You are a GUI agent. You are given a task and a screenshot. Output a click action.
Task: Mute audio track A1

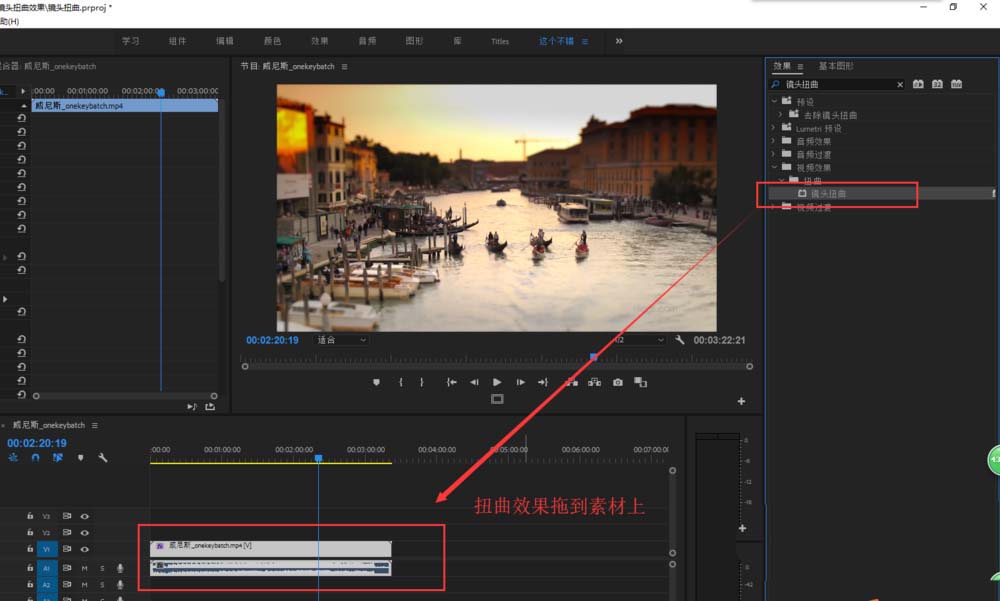(86, 568)
